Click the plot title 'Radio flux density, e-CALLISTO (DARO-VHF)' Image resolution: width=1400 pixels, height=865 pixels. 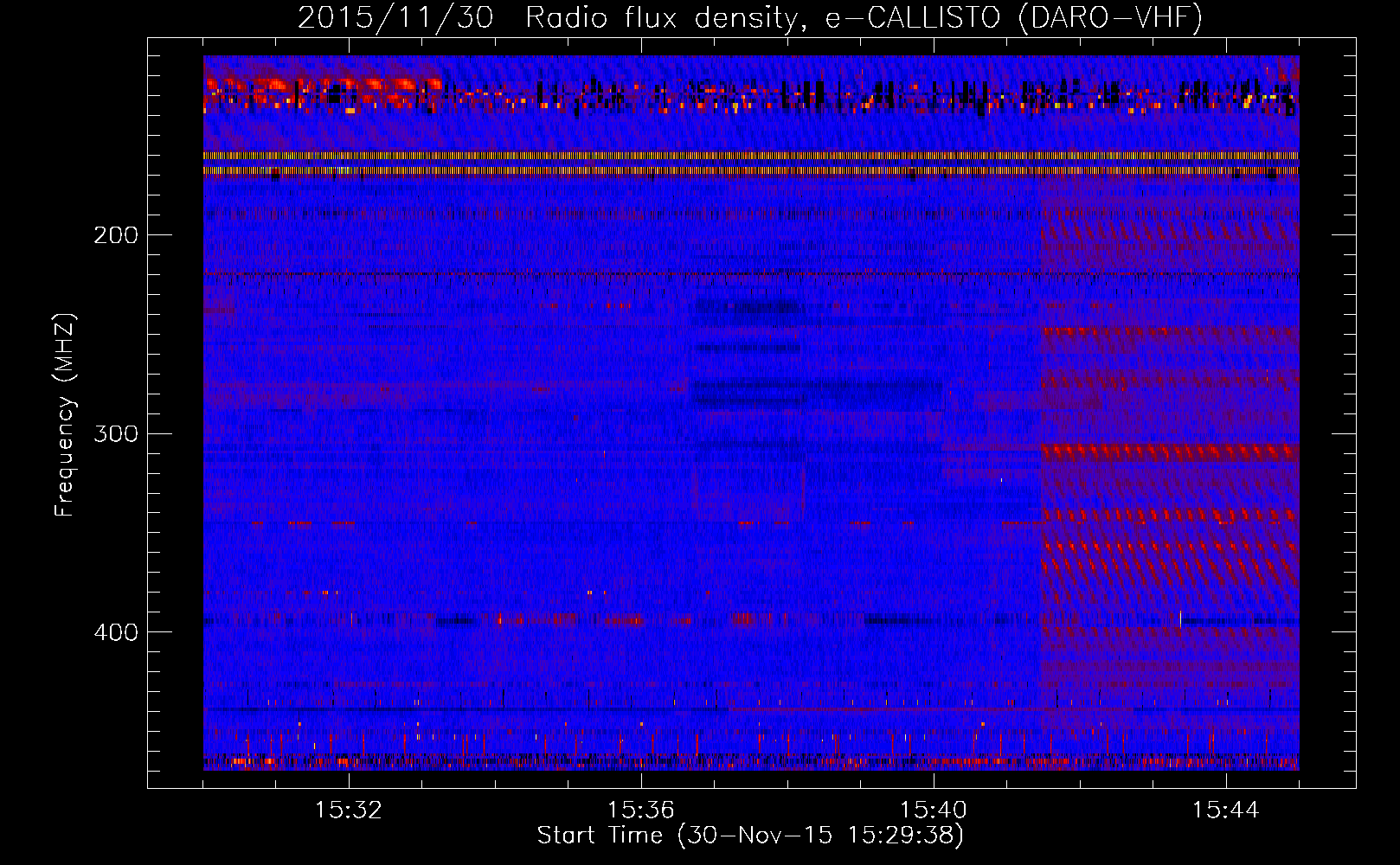pos(864,18)
